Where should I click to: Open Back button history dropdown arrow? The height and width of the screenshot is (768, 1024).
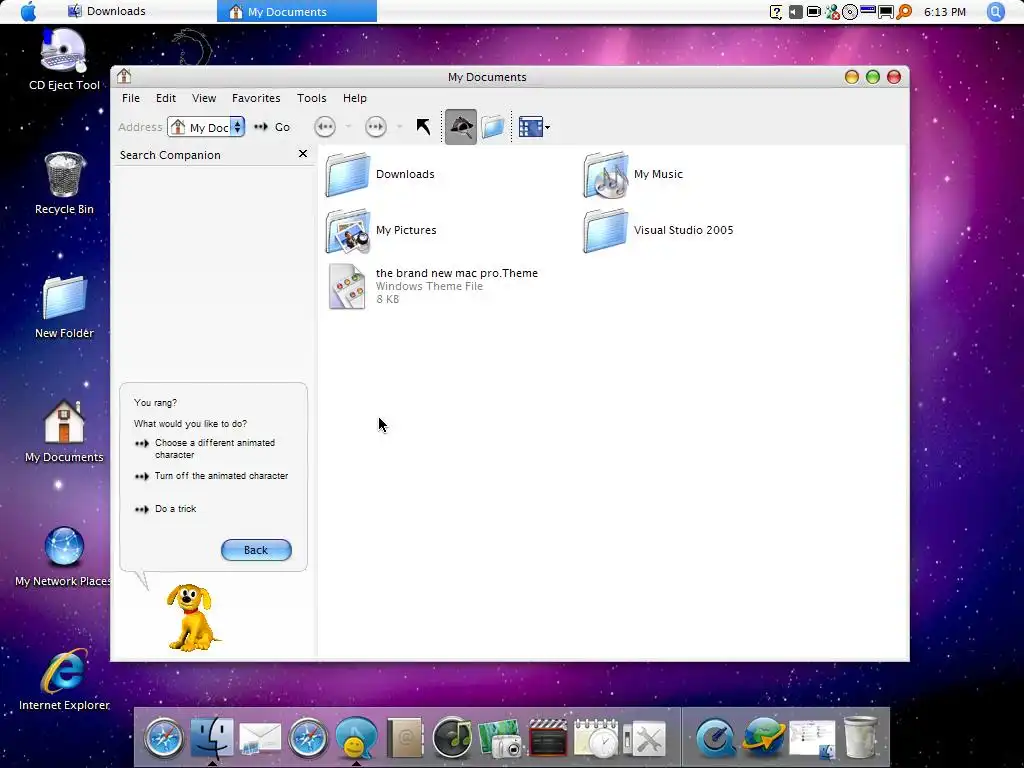click(x=348, y=127)
